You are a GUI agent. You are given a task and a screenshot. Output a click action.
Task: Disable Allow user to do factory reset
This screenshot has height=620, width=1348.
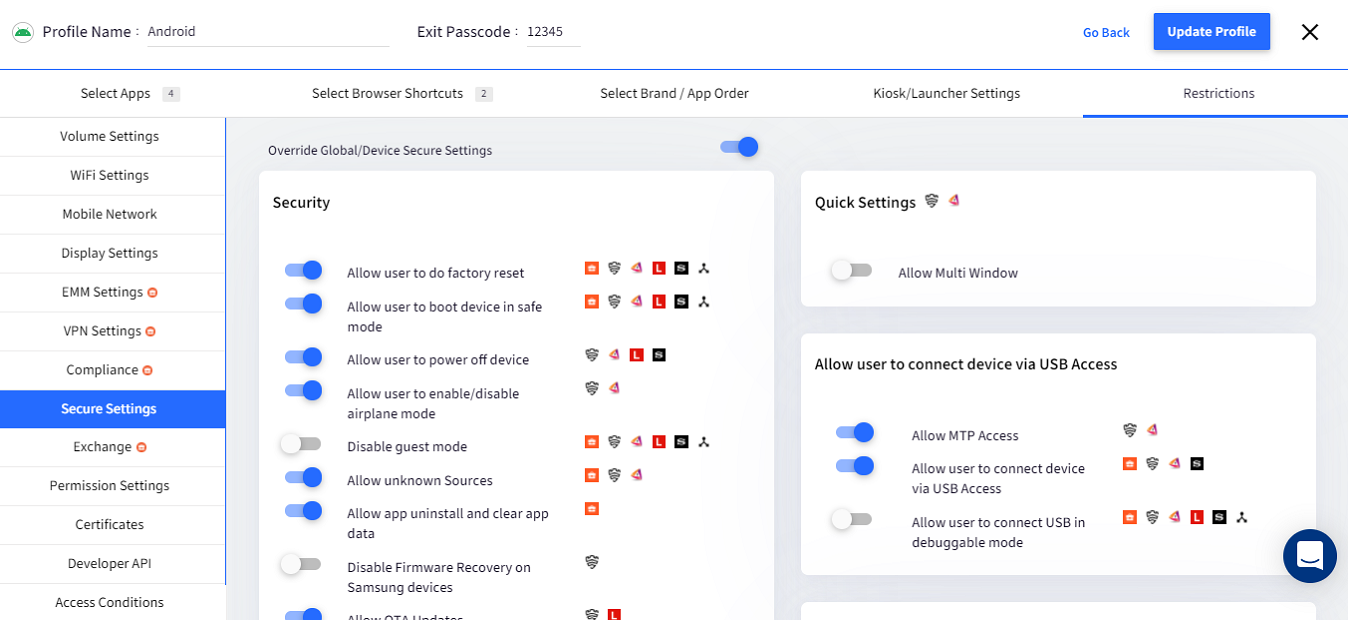click(303, 270)
